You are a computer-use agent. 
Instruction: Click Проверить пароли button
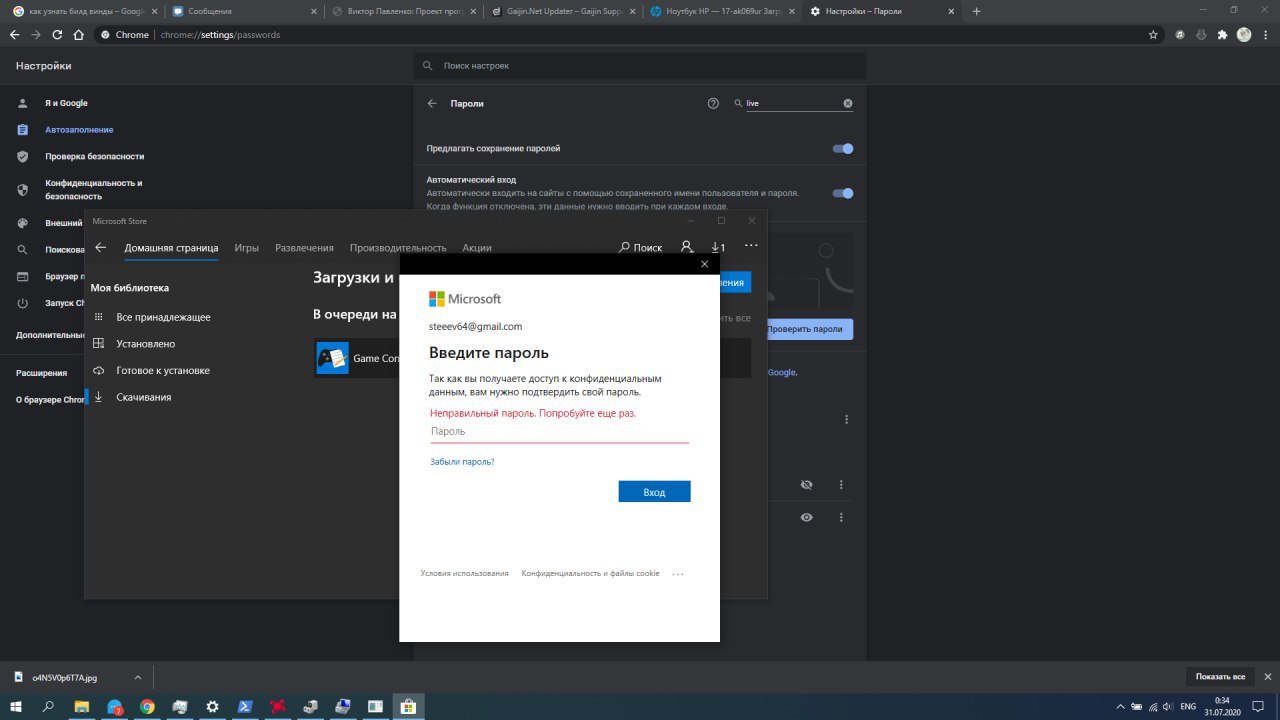tap(805, 329)
